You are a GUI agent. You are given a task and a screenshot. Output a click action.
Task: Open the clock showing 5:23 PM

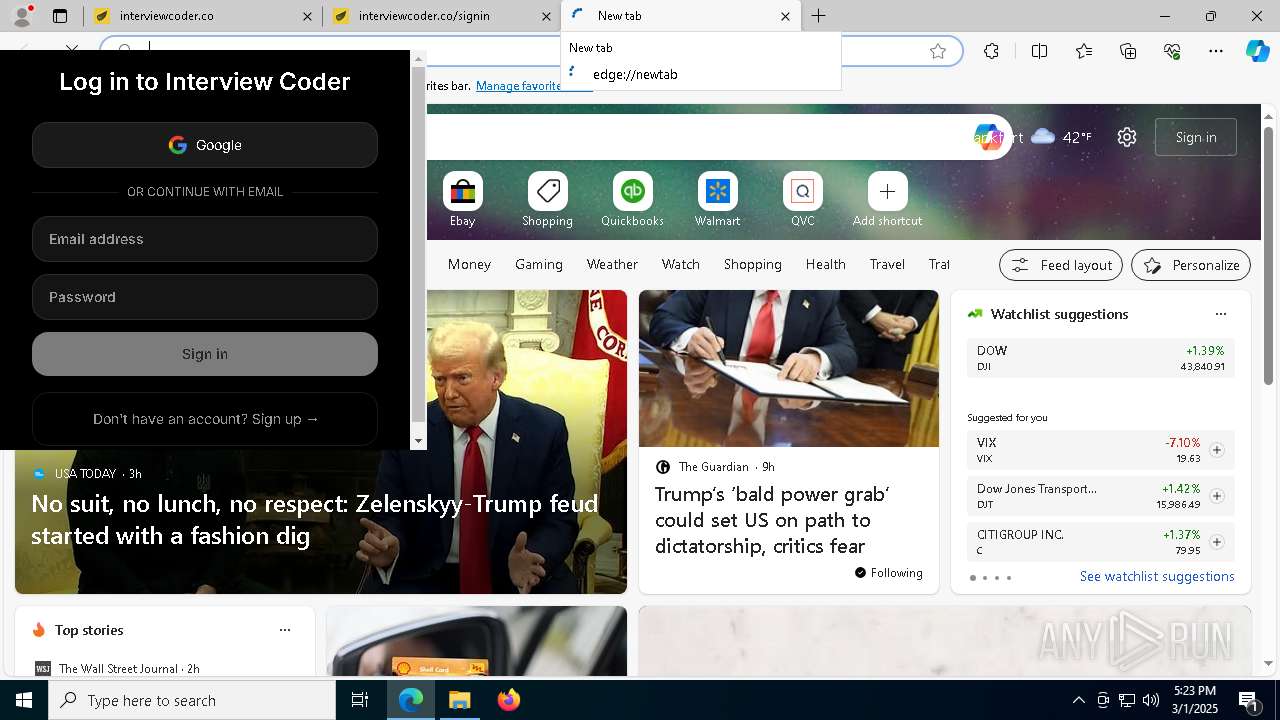1195,700
